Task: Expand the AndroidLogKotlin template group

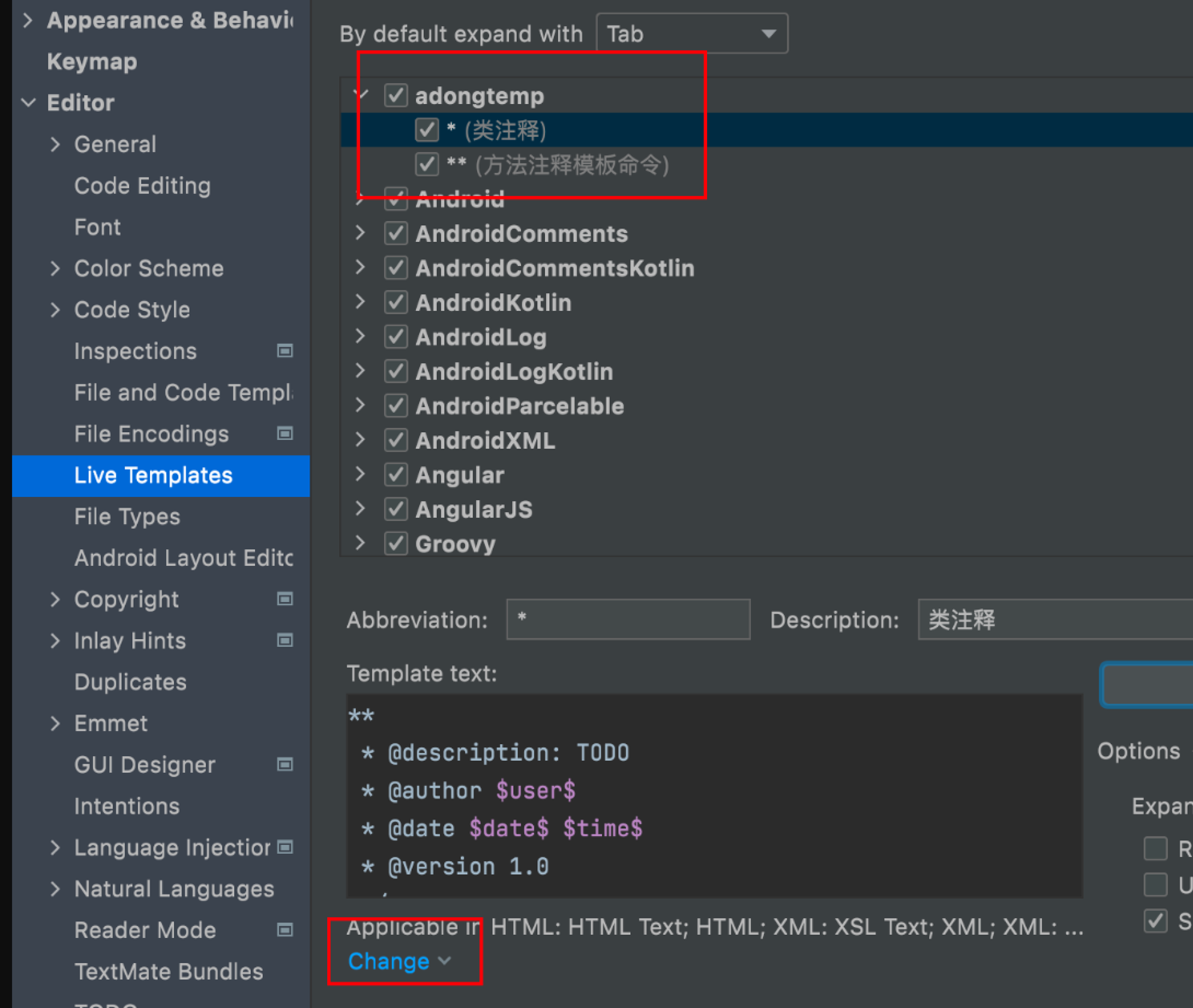Action: [360, 370]
